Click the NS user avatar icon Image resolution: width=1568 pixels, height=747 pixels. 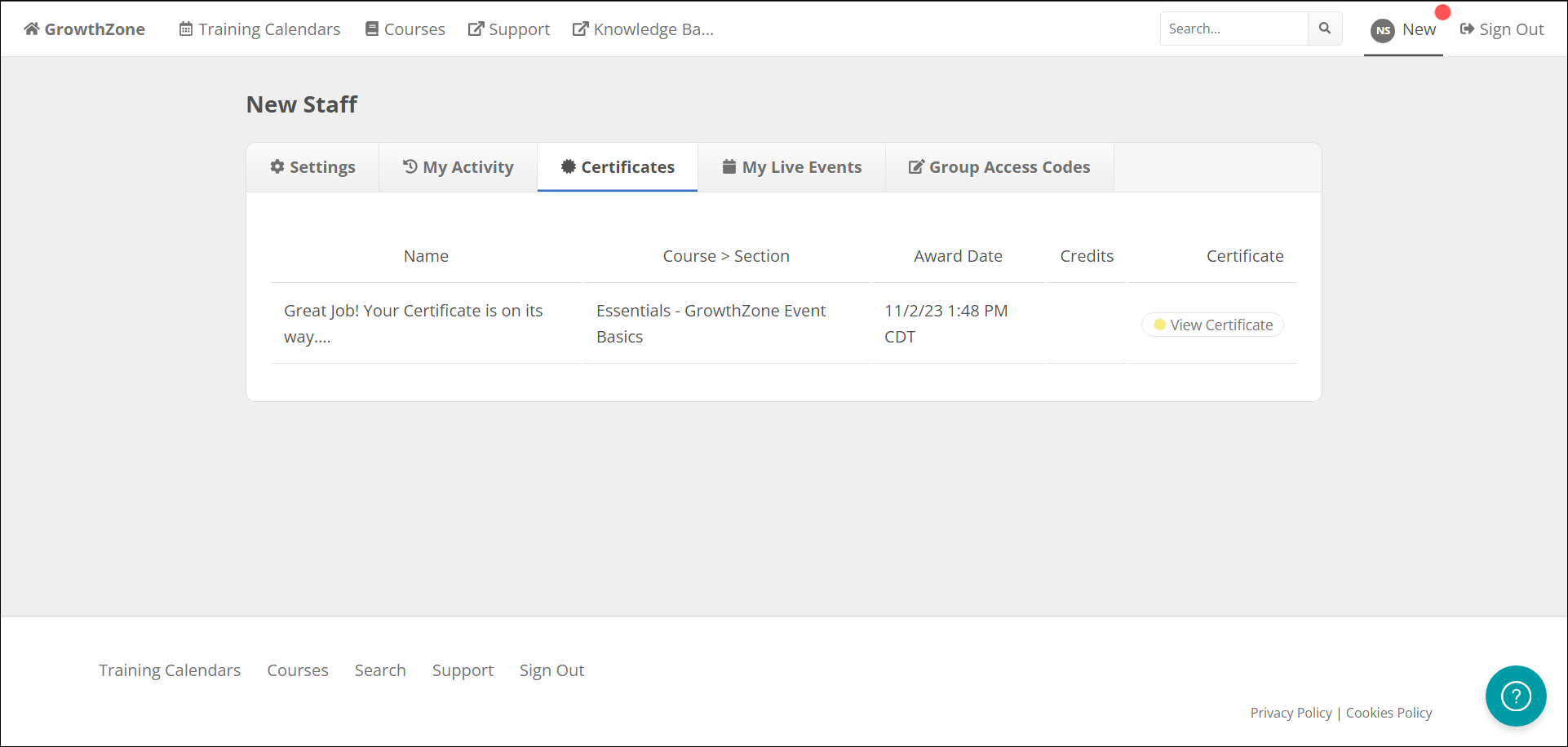point(1383,30)
